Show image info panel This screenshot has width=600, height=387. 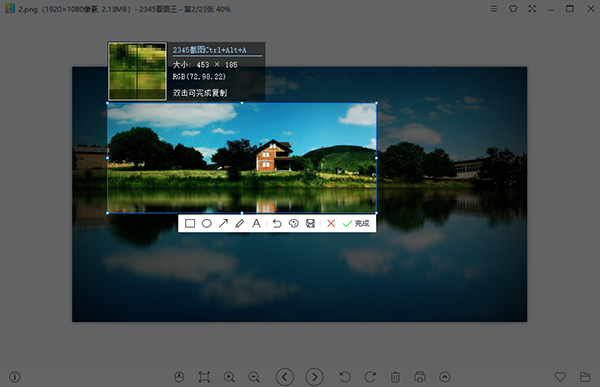15,377
